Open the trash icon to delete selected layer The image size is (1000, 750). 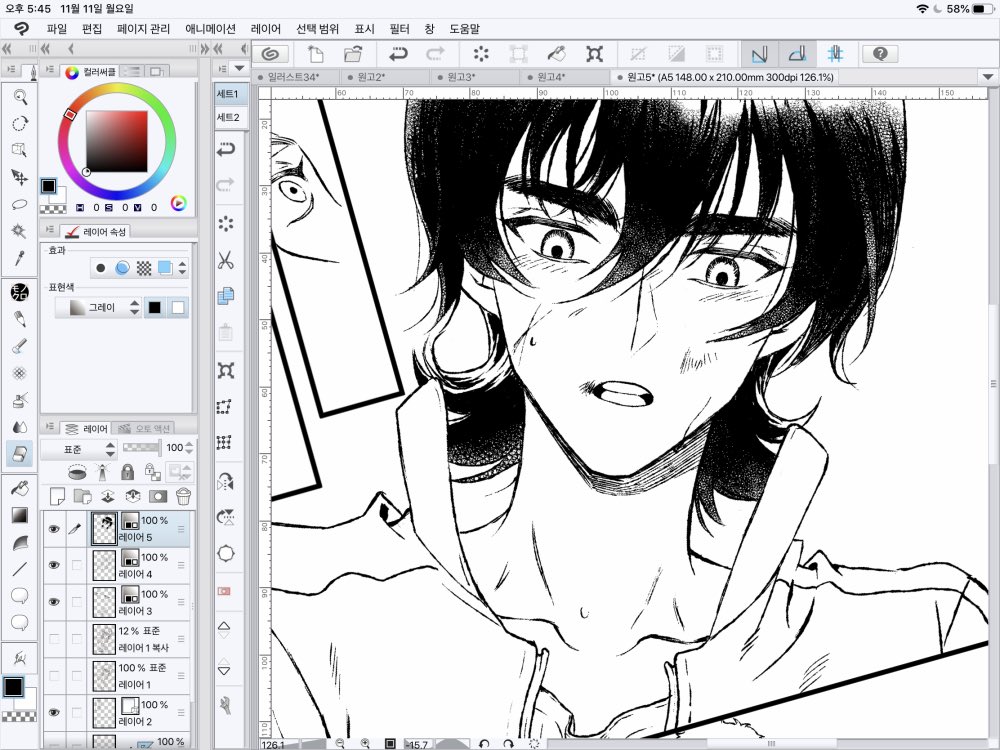[x=185, y=495]
